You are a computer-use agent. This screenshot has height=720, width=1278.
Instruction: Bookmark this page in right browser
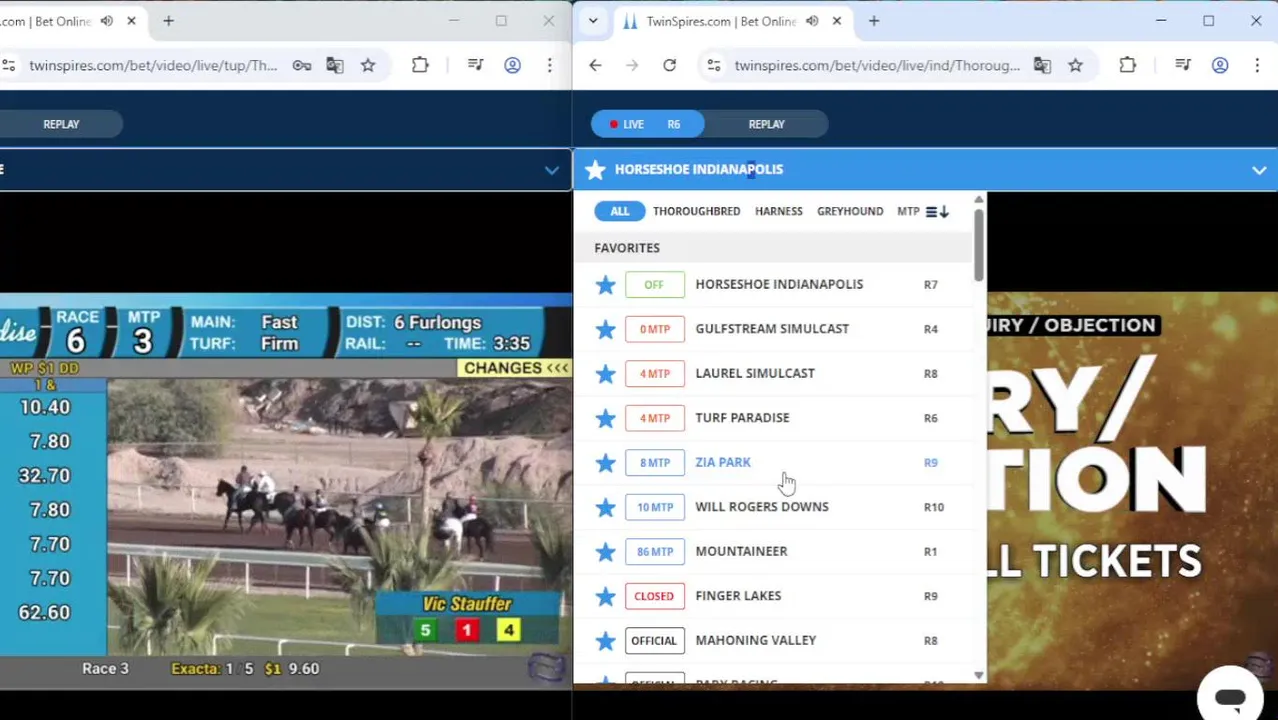click(1075, 66)
